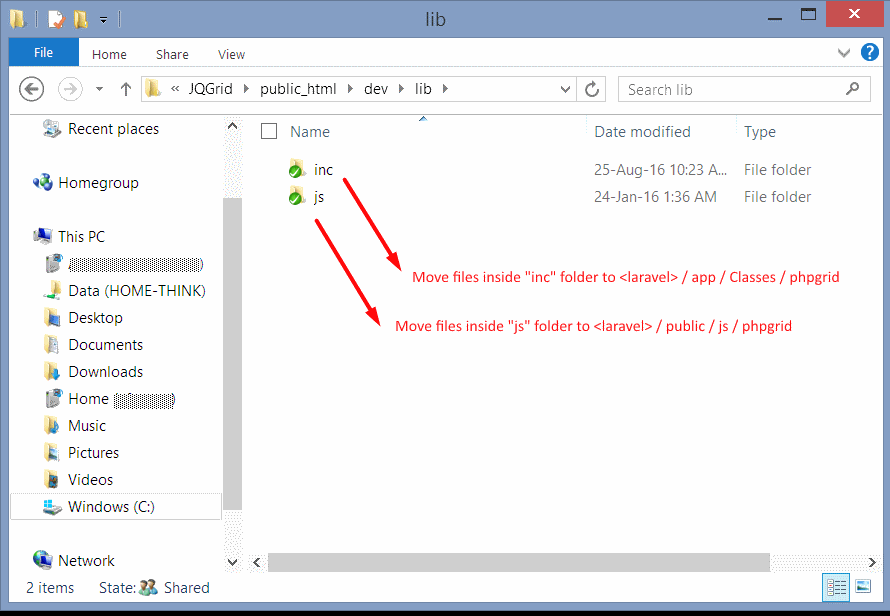Viewport: 890px width, 616px height.
Task: Sort by Date modified column header
Action: pyautogui.click(x=642, y=131)
